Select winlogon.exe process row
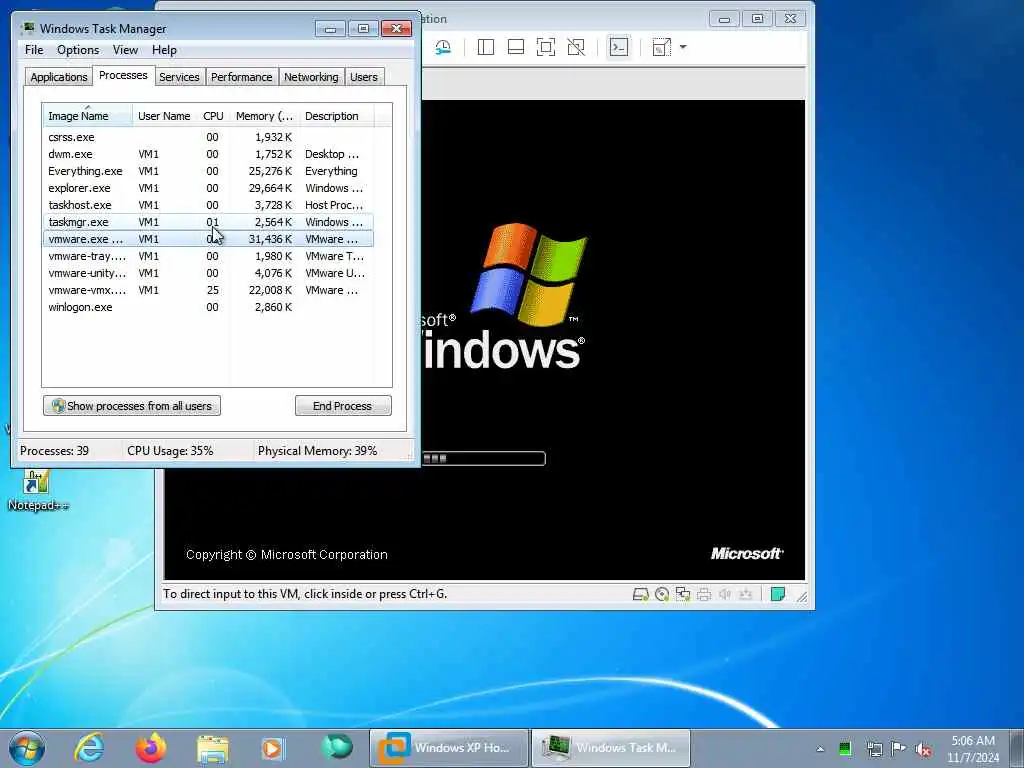Image resolution: width=1024 pixels, height=768 pixels. click(x=208, y=307)
